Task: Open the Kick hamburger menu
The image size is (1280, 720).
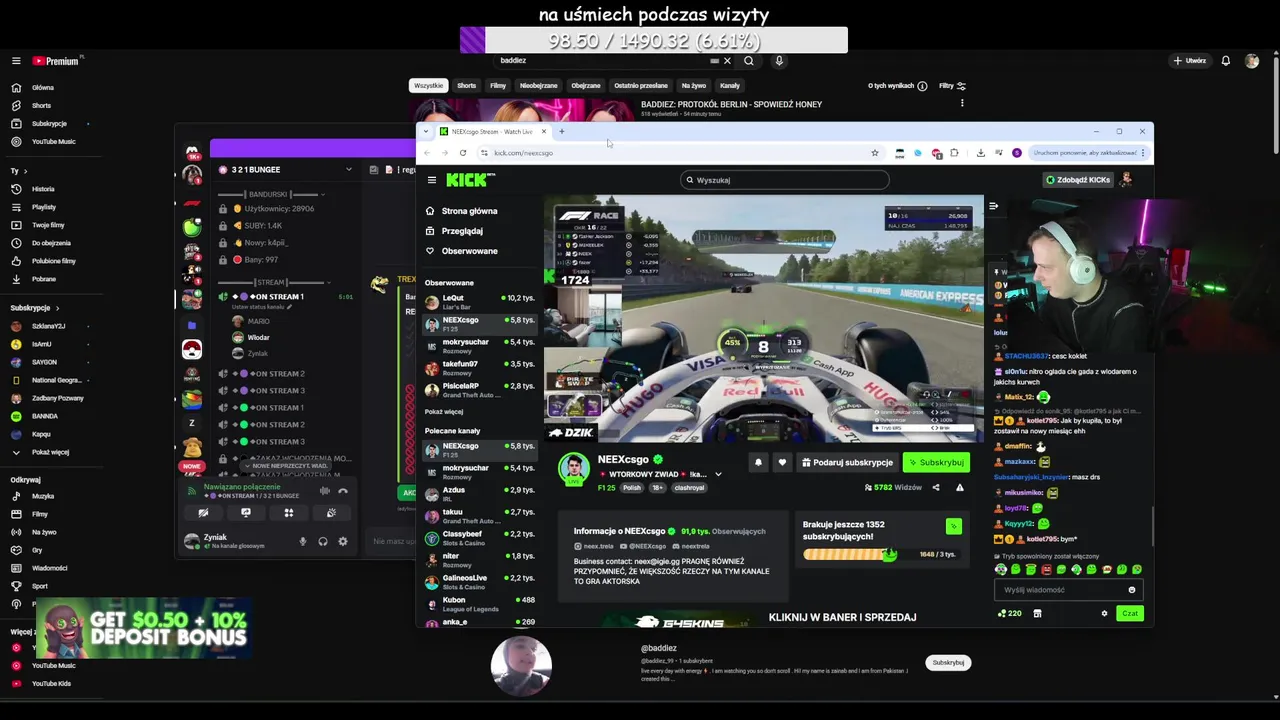Action: point(432,180)
